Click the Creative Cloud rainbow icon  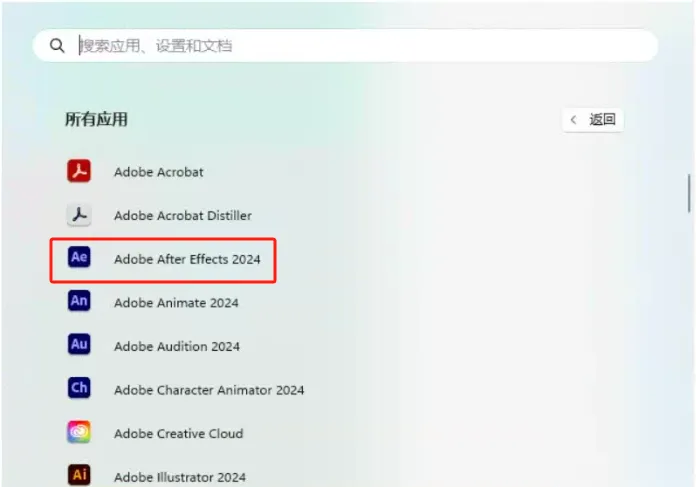(x=79, y=432)
